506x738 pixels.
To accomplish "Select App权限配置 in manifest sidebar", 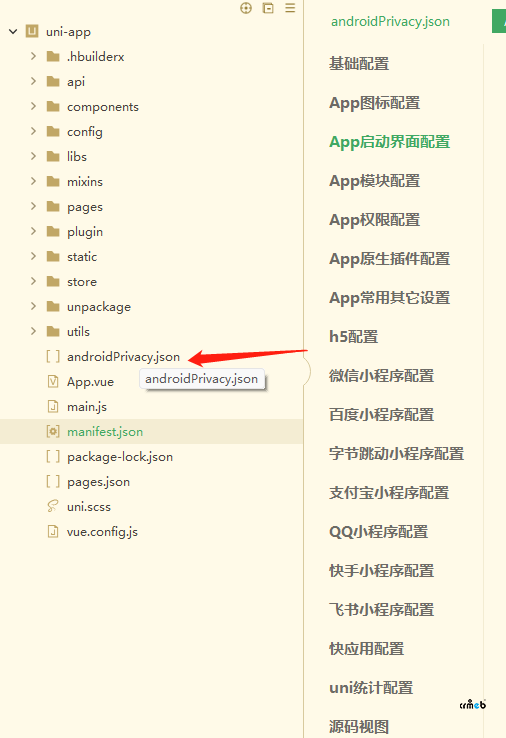I will pos(375,219).
